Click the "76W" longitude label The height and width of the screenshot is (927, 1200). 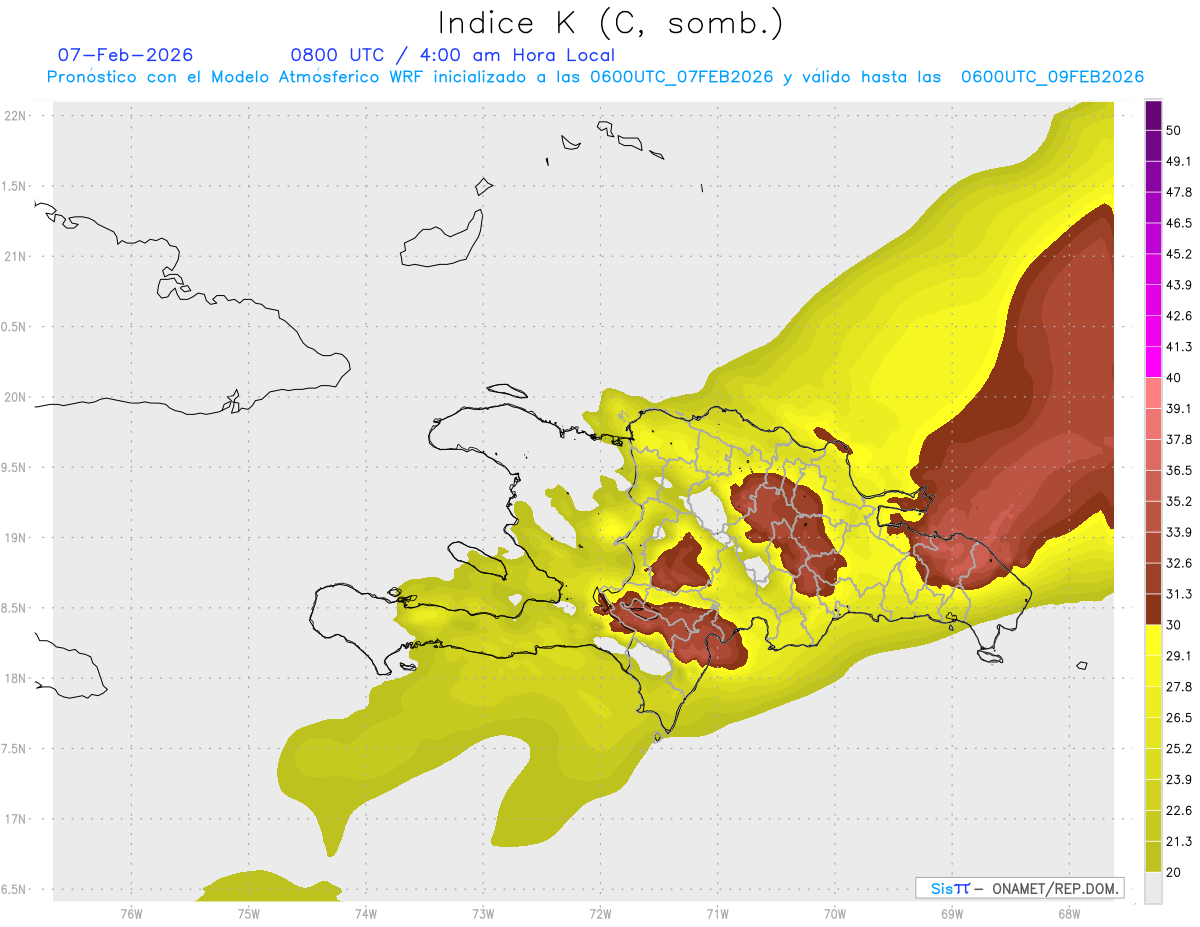131,912
